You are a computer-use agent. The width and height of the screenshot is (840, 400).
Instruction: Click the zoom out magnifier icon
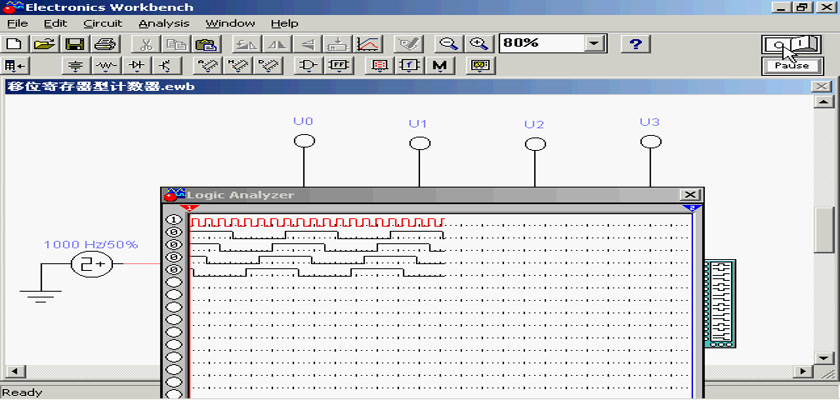pyautogui.click(x=449, y=44)
